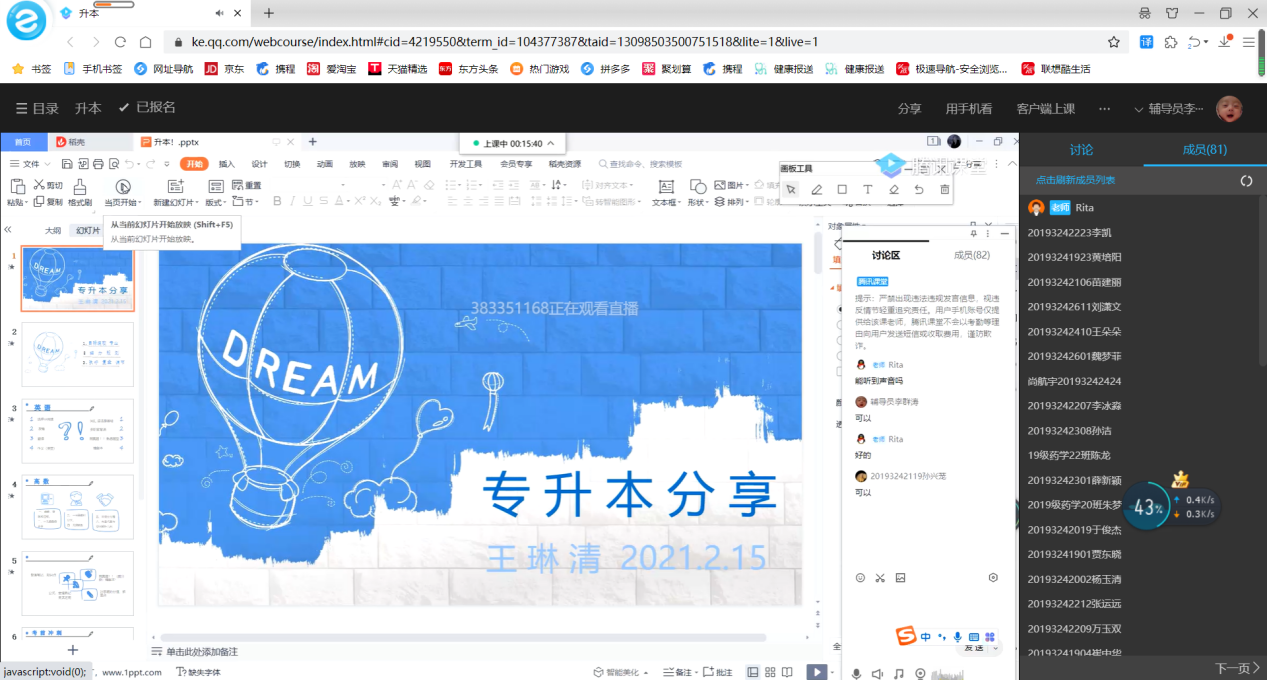This screenshot has width=1267, height=680.
Task: Switch to the 讨论 tab in sidebar
Action: [x=1081, y=150]
